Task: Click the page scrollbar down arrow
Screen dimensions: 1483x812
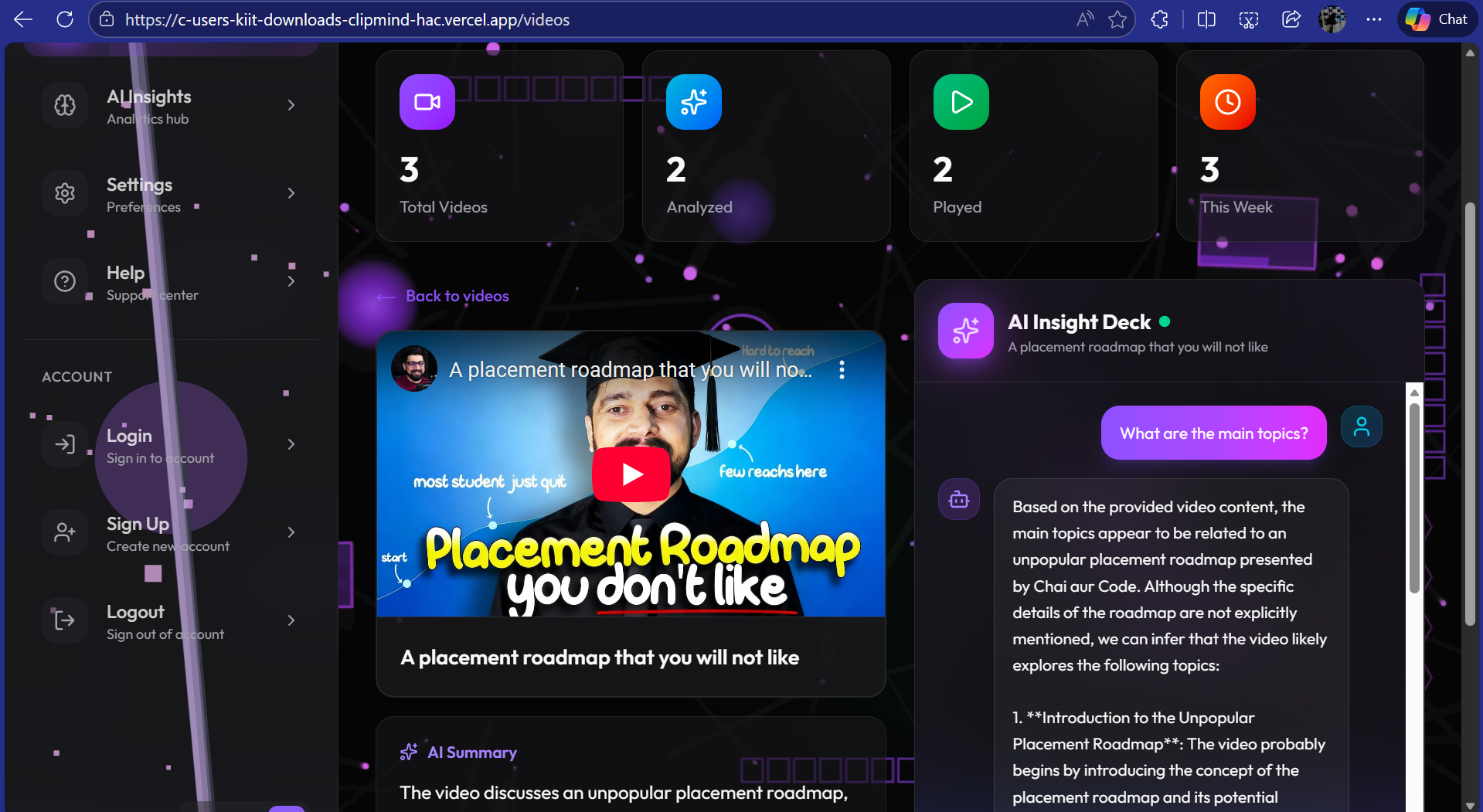Action: (1470, 805)
